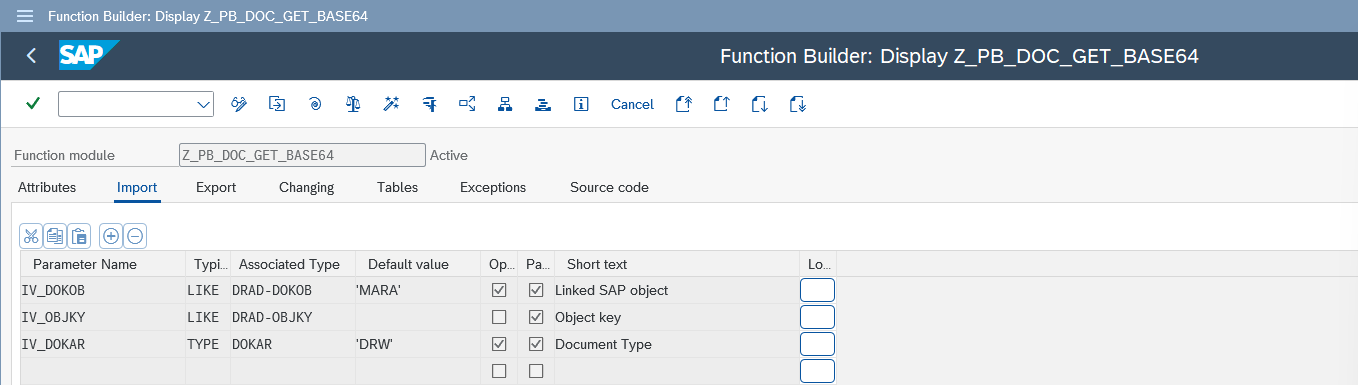Click the Object key short text
Screen dimensions: 1358x385
click(x=588, y=317)
